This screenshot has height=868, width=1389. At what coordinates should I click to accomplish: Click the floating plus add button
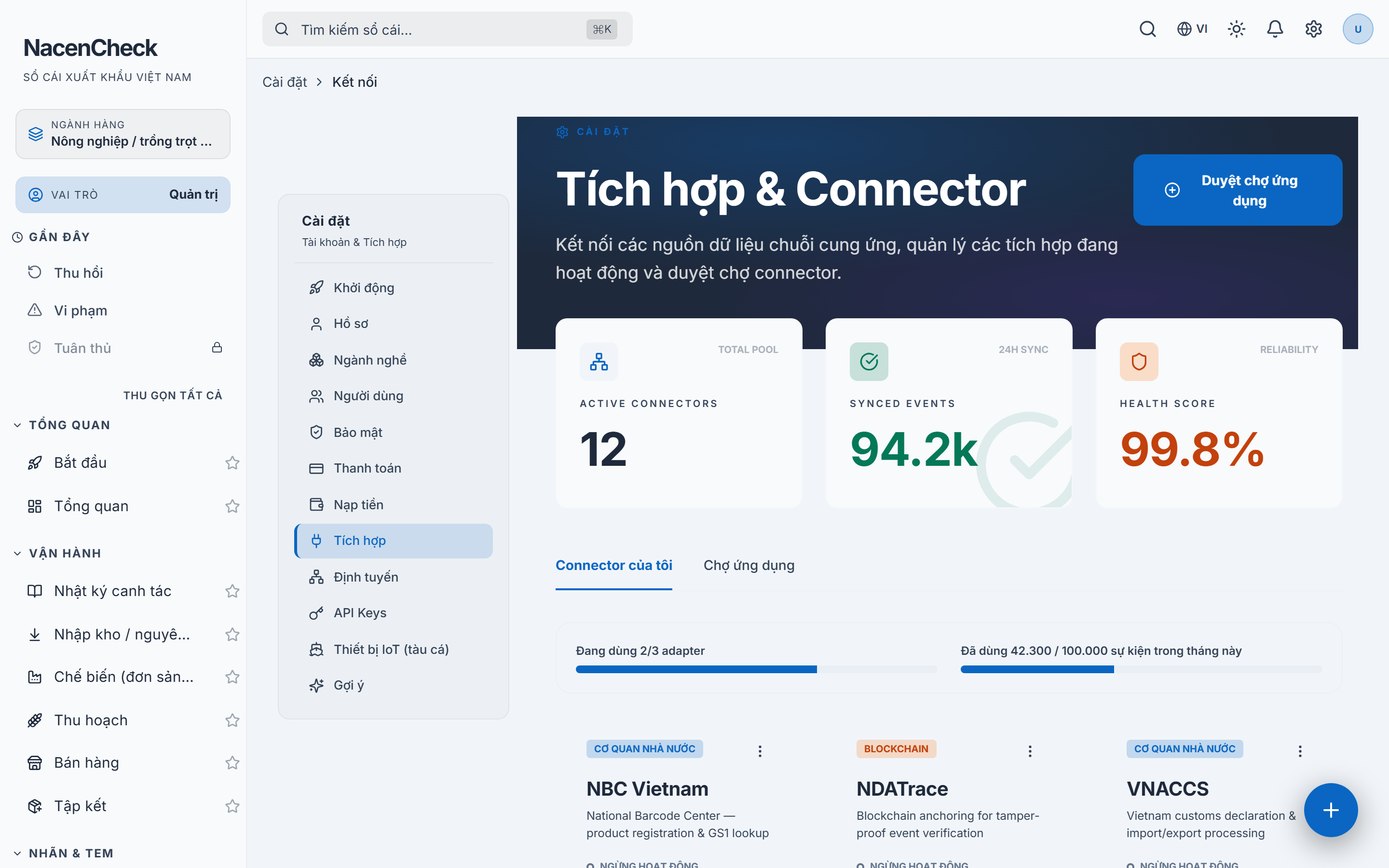tap(1331, 810)
